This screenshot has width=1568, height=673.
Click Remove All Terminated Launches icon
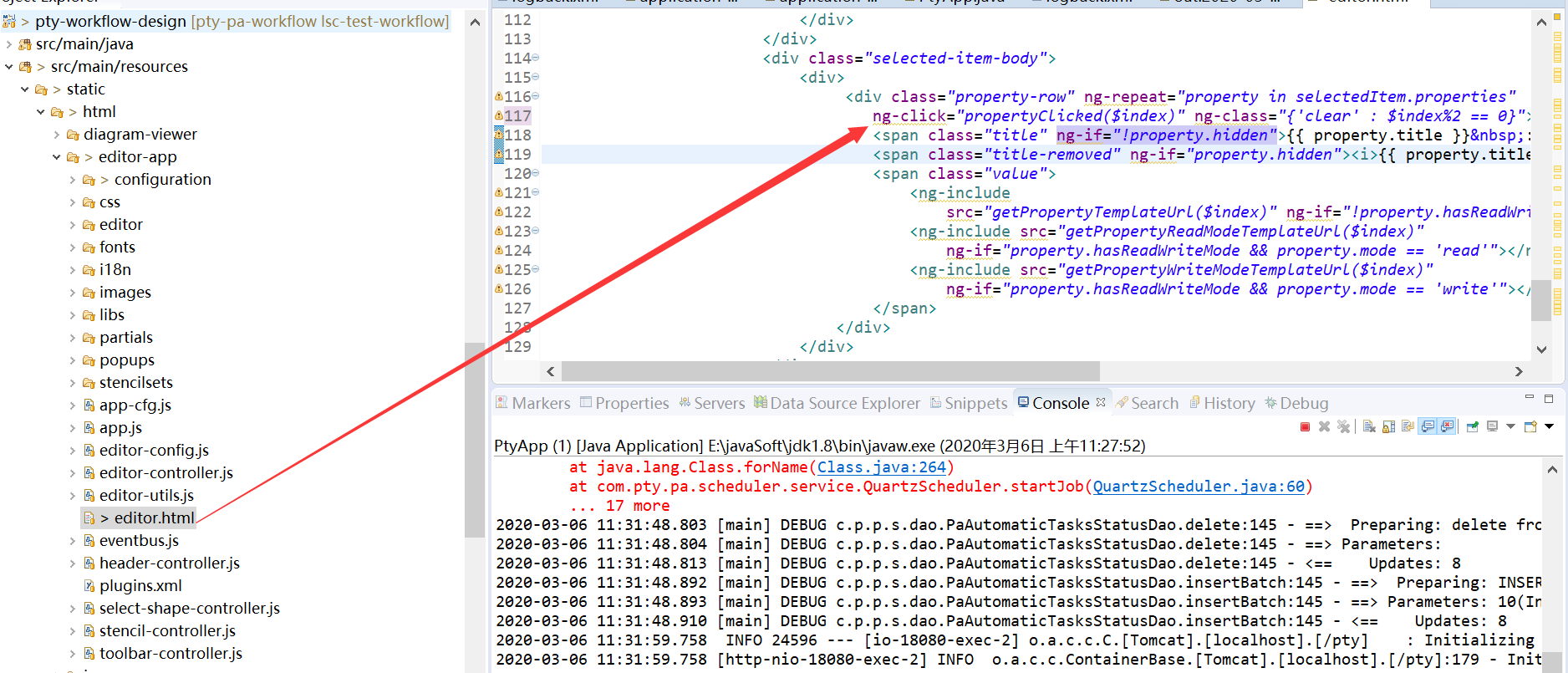(x=1343, y=426)
